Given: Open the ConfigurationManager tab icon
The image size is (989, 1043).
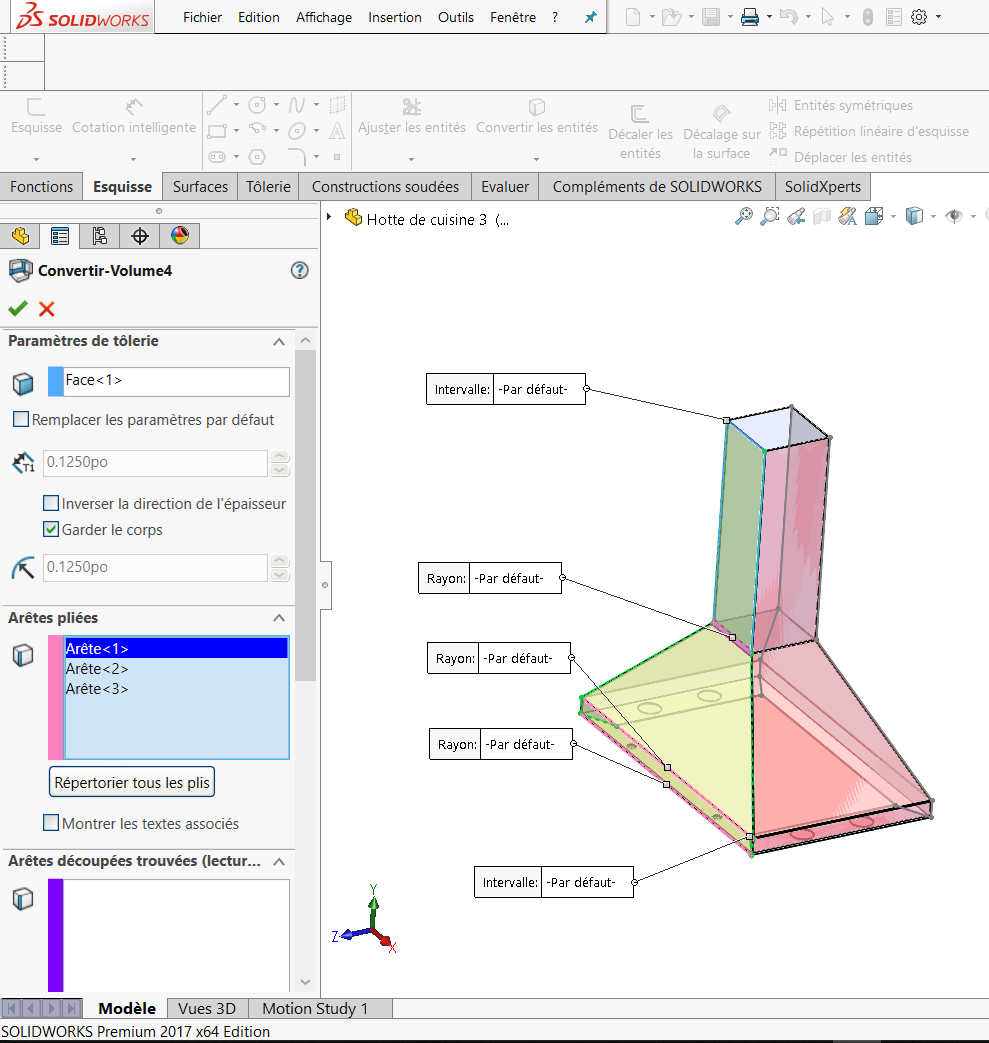Looking at the screenshot, I should pyautogui.click(x=99, y=236).
